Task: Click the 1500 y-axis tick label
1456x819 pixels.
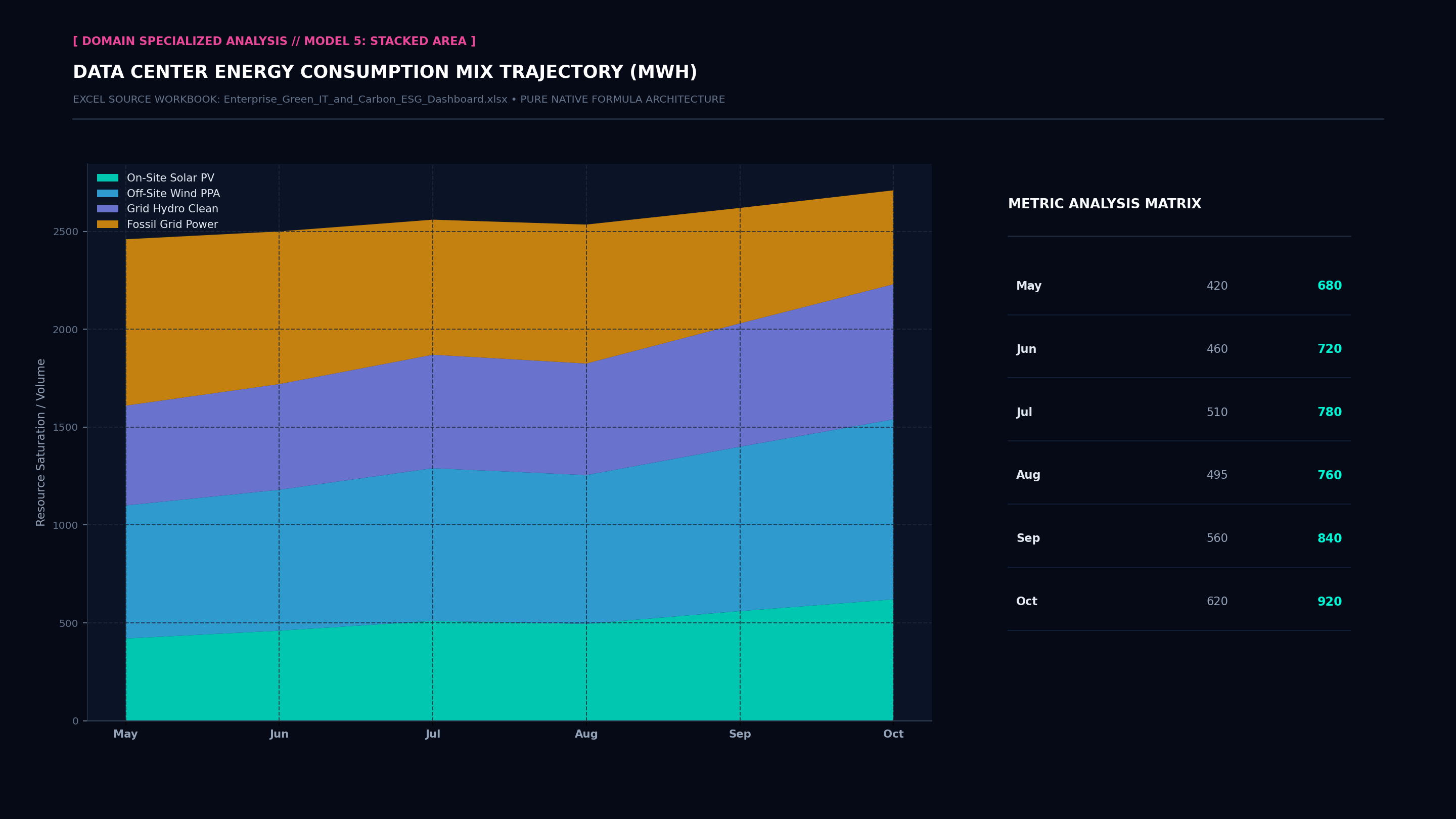Action: (x=66, y=428)
